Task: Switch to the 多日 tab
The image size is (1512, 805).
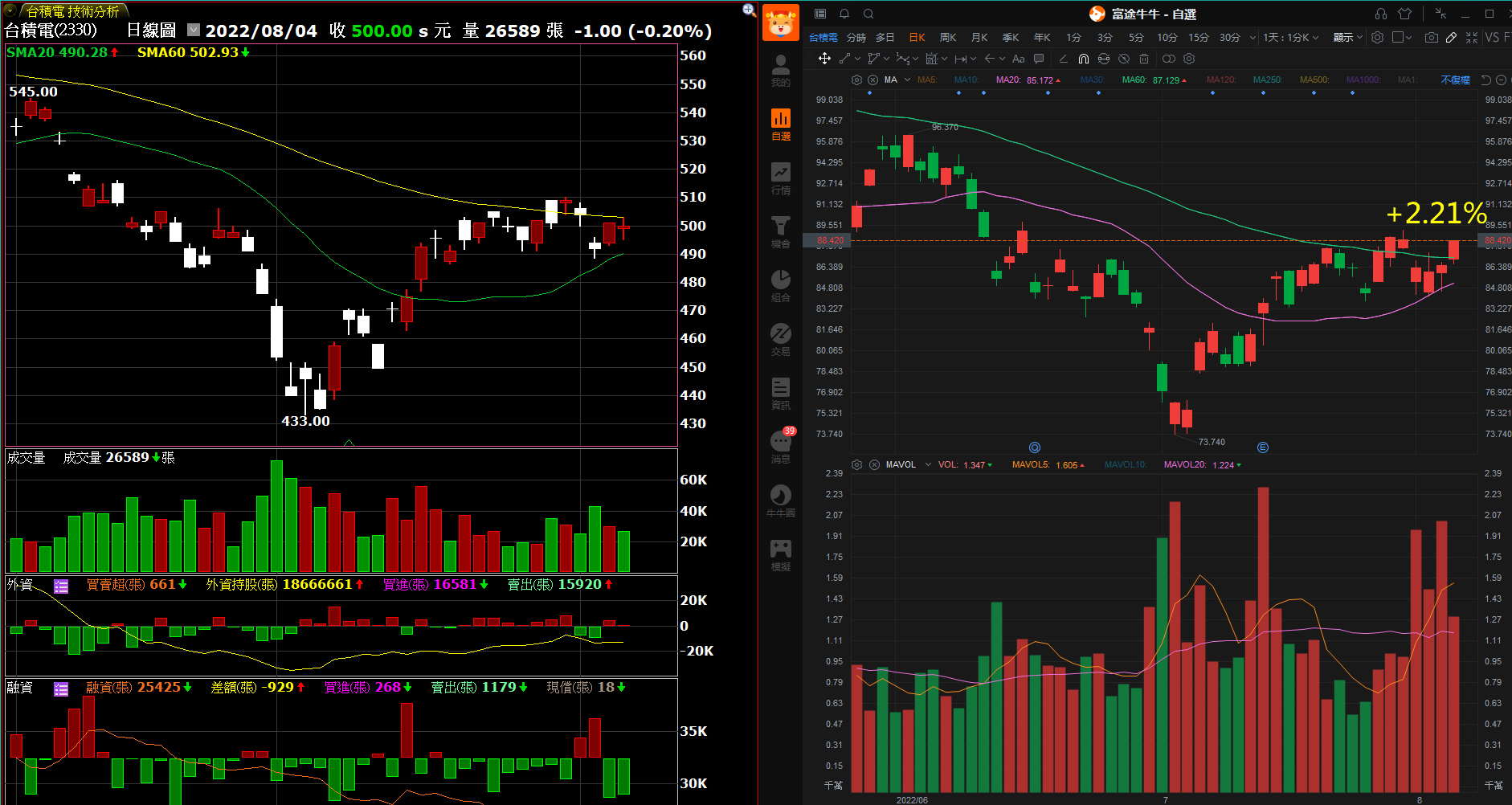Action: point(885,37)
